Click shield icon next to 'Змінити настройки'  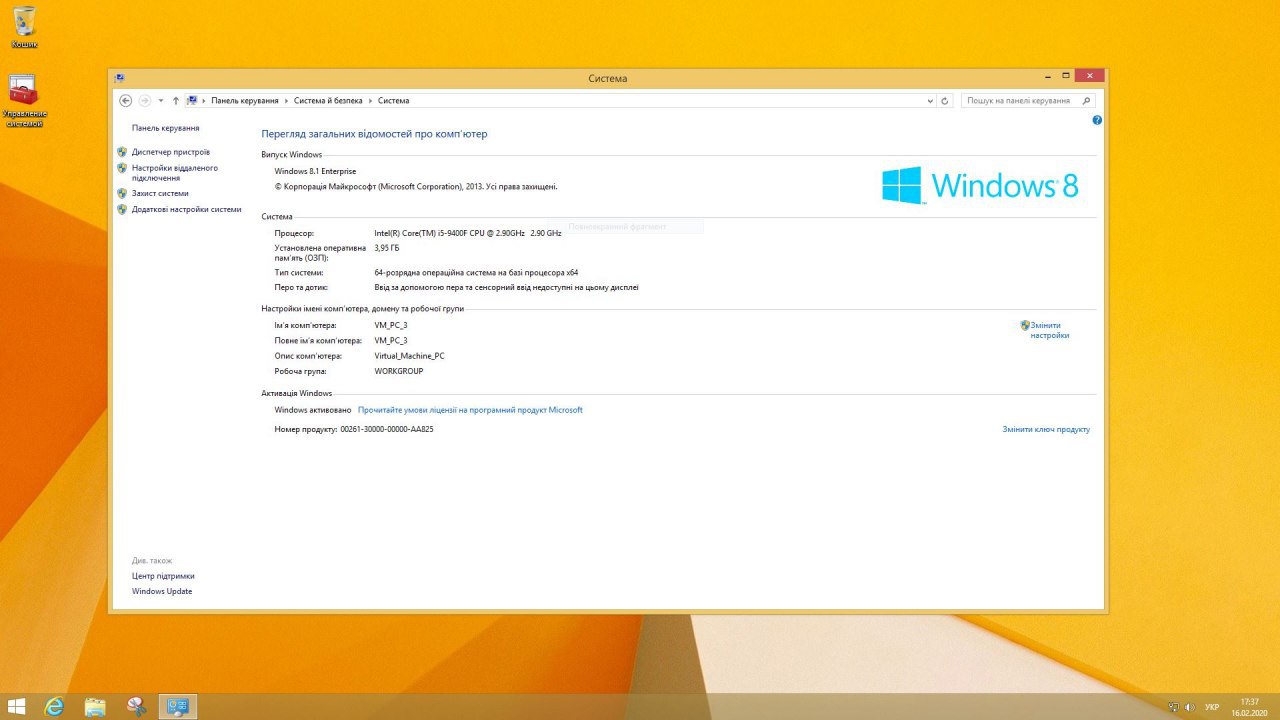click(x=1025, y=325)
